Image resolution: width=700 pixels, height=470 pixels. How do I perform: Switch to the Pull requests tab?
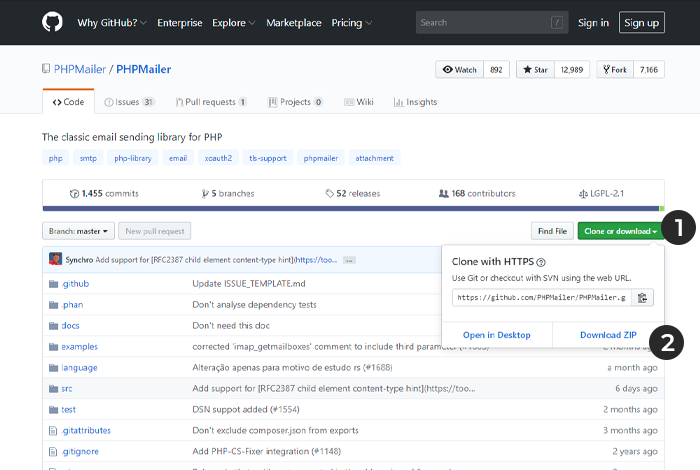pos(211,102)
